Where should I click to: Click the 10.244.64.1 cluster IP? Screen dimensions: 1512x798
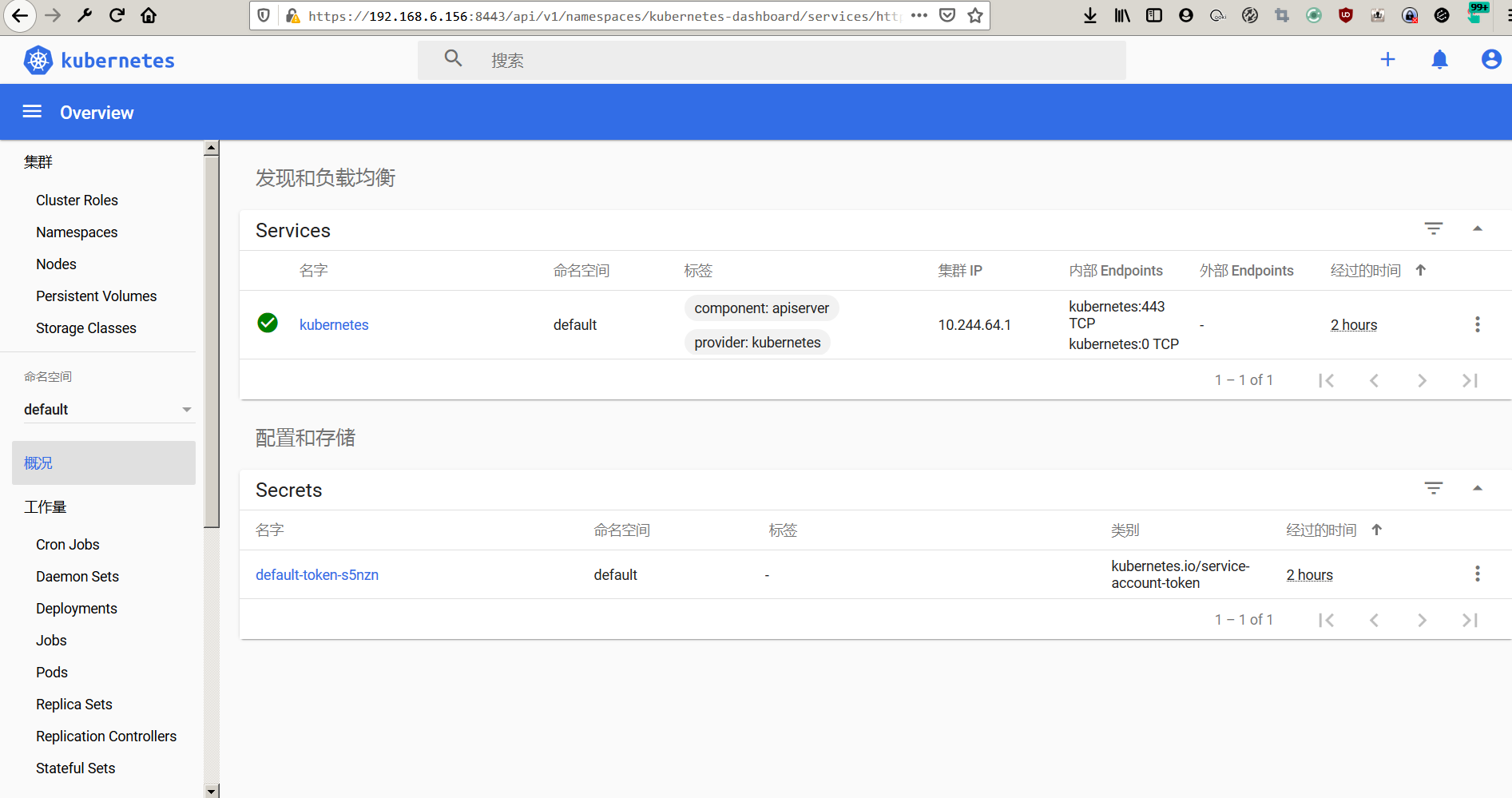pyautogui.click(x=974, y=325)
